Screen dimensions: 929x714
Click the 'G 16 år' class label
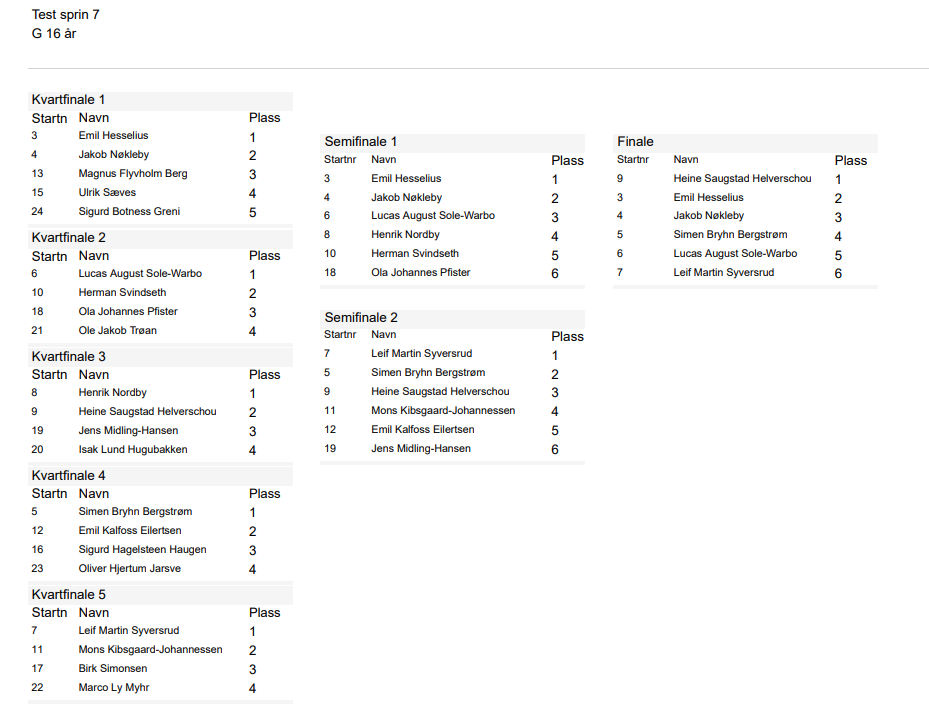tap(54, 34)
